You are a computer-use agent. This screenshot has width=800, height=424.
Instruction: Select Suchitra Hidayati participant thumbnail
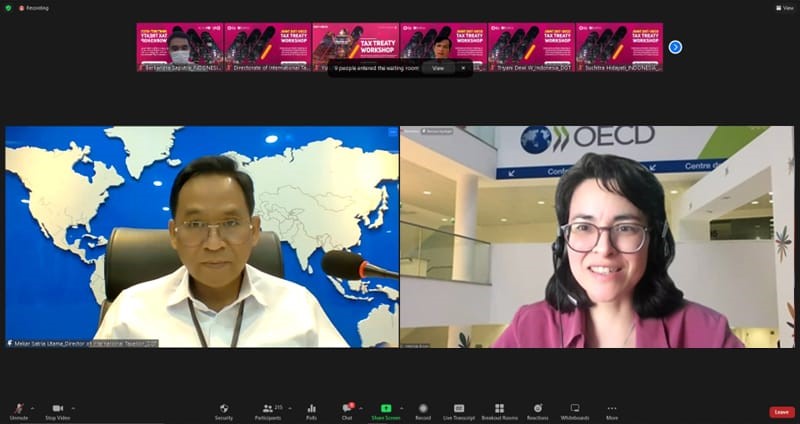point(619,47)
